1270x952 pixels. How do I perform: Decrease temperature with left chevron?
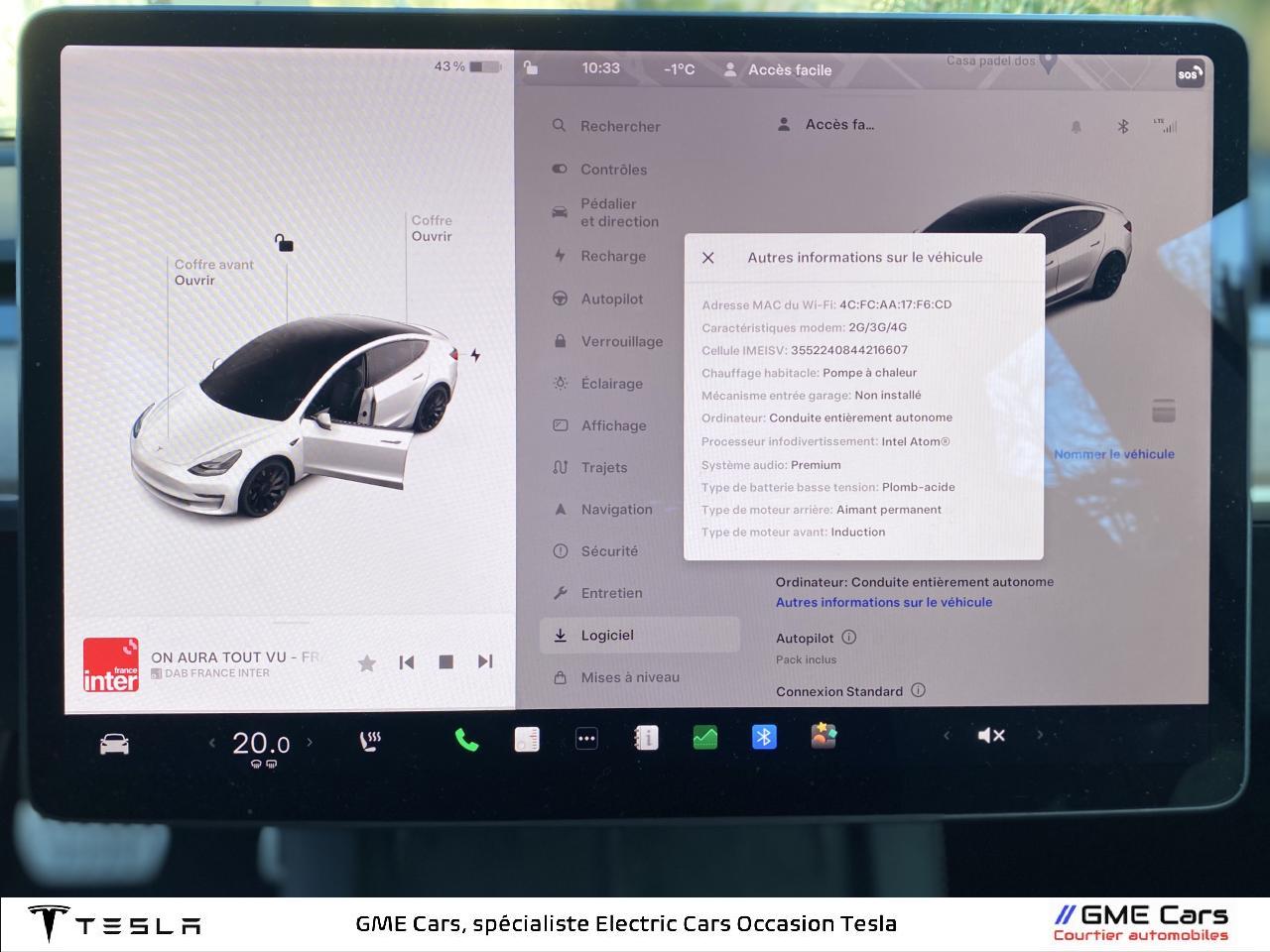click(x=211, y=742)
